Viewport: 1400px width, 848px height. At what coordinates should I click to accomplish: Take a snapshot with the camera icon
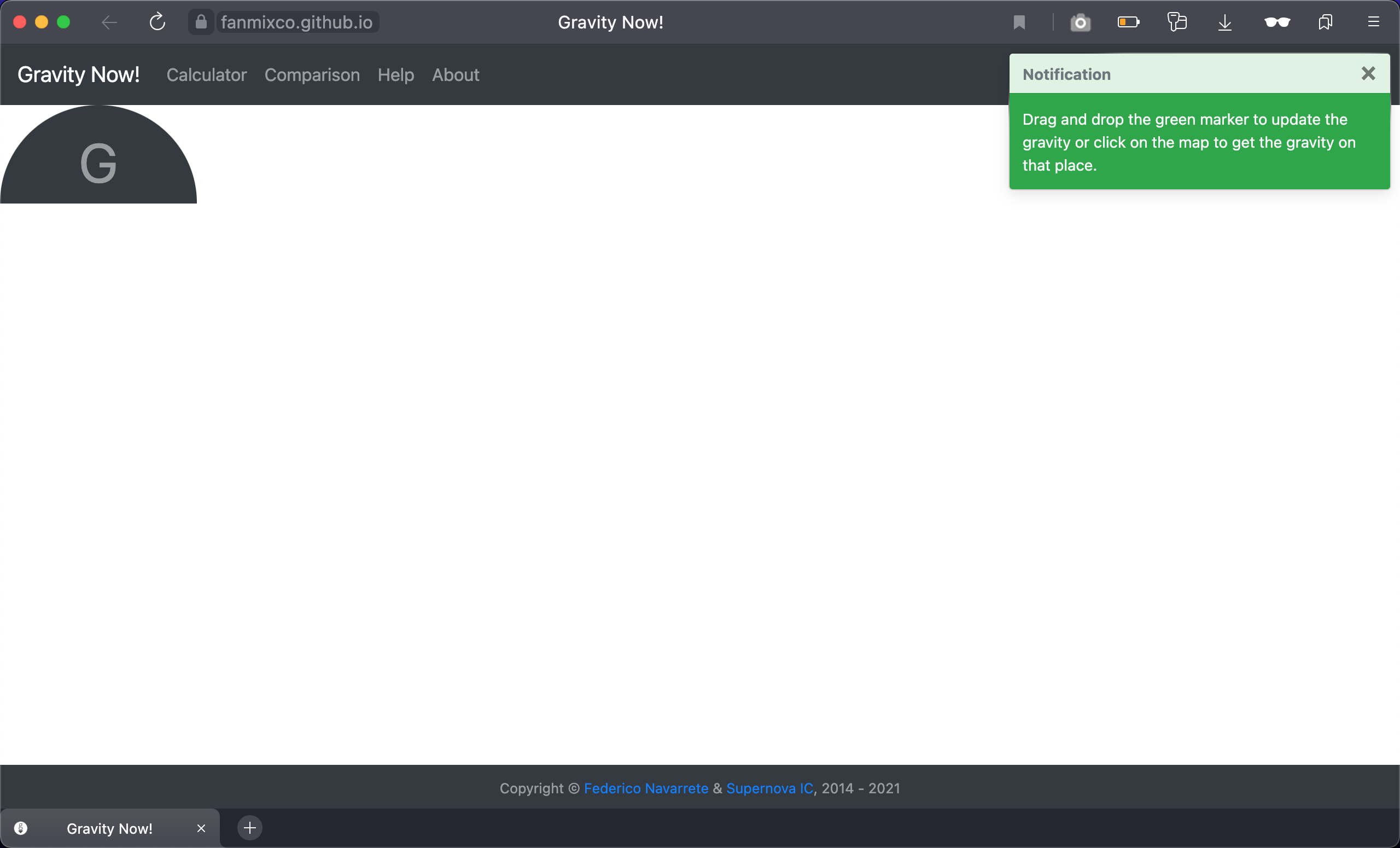click(x=1080, y=23)
